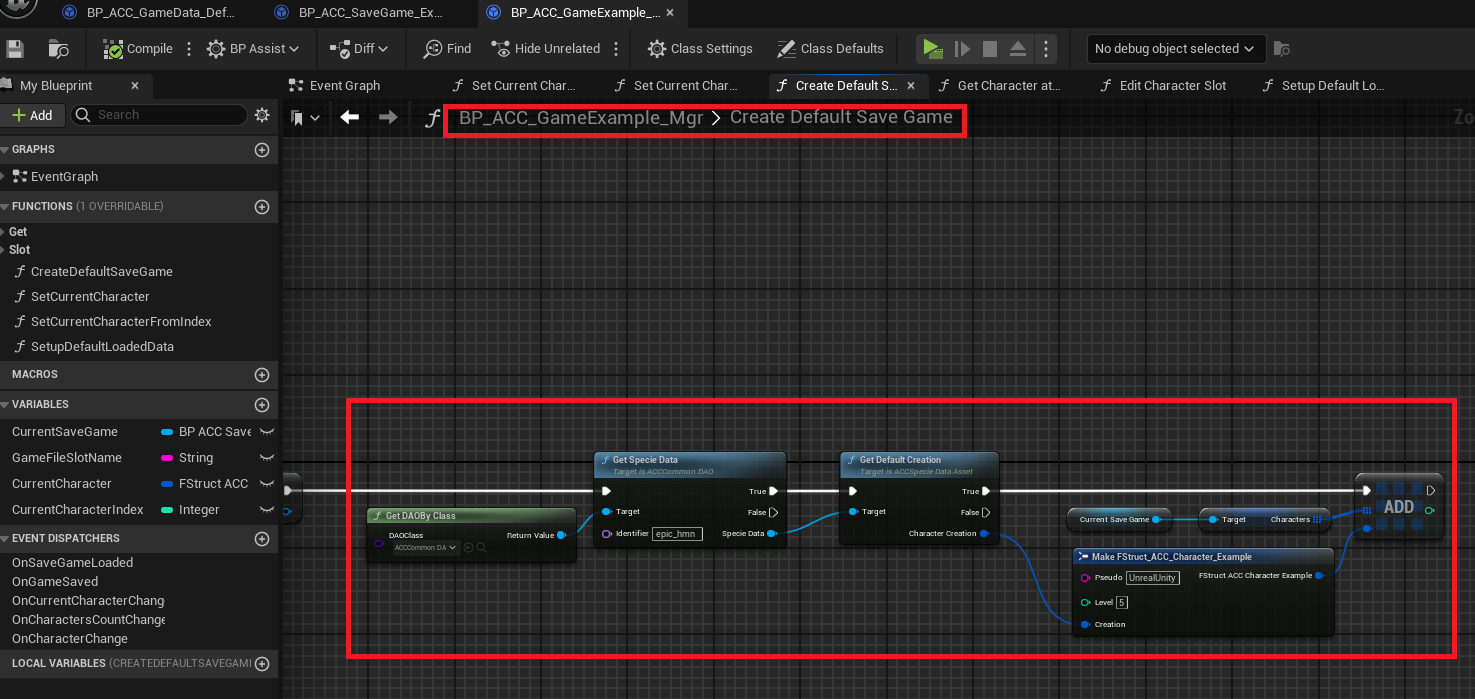The width and height of the screenshot is (1475, 699).
Task: Click the back navigation arrow above the graph
Action: pos(349,117)
